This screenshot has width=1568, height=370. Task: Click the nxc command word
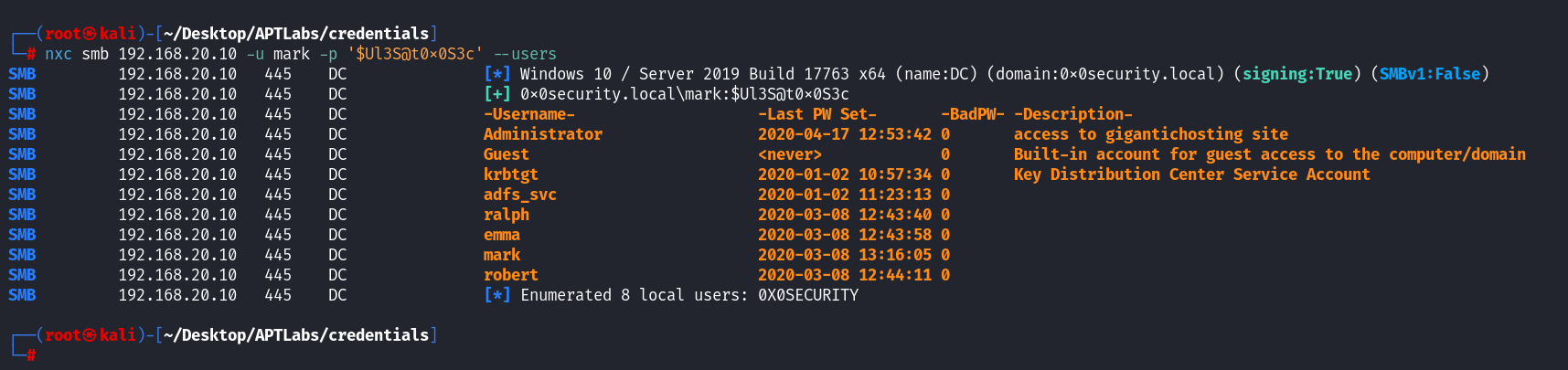pos(59,54)
